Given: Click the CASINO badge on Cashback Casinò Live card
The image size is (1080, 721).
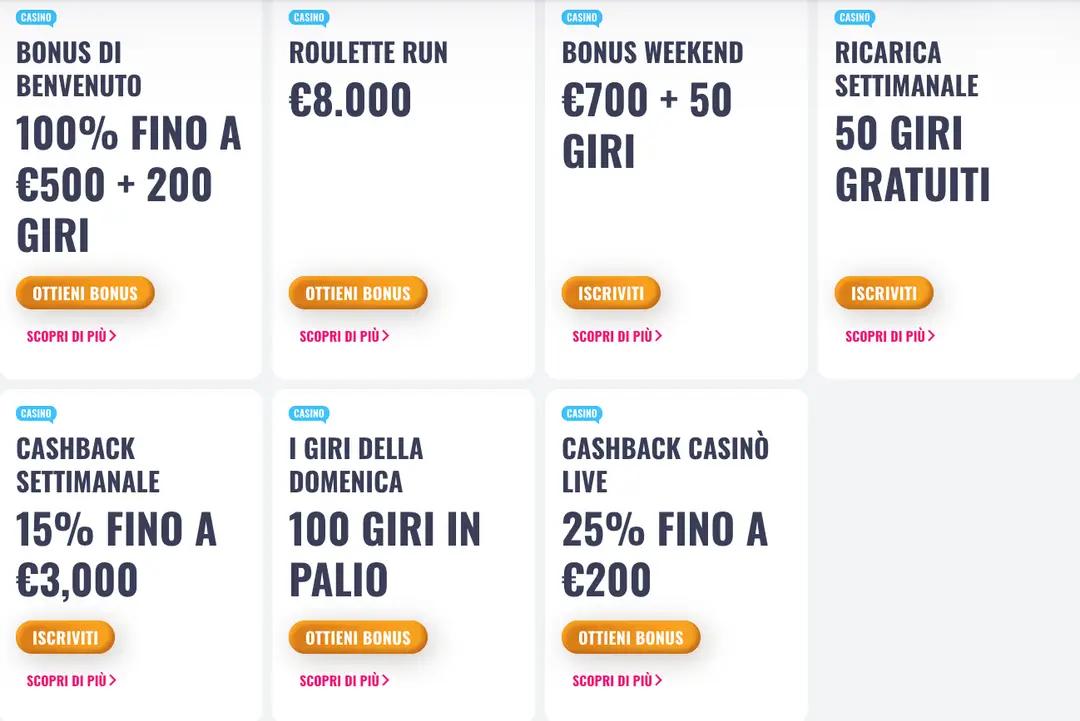Looking at the screenshot, I should [x=582, y=413].
